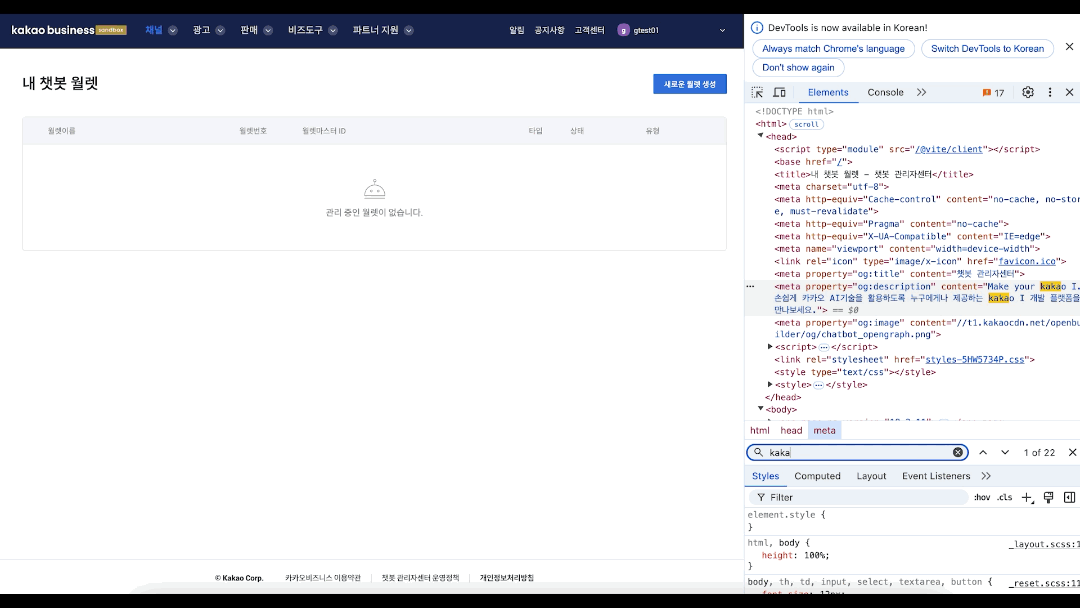Show more DevTools panels chevron
The width and height of the screenshot is (1080, 608).
(x=922, y=92)
